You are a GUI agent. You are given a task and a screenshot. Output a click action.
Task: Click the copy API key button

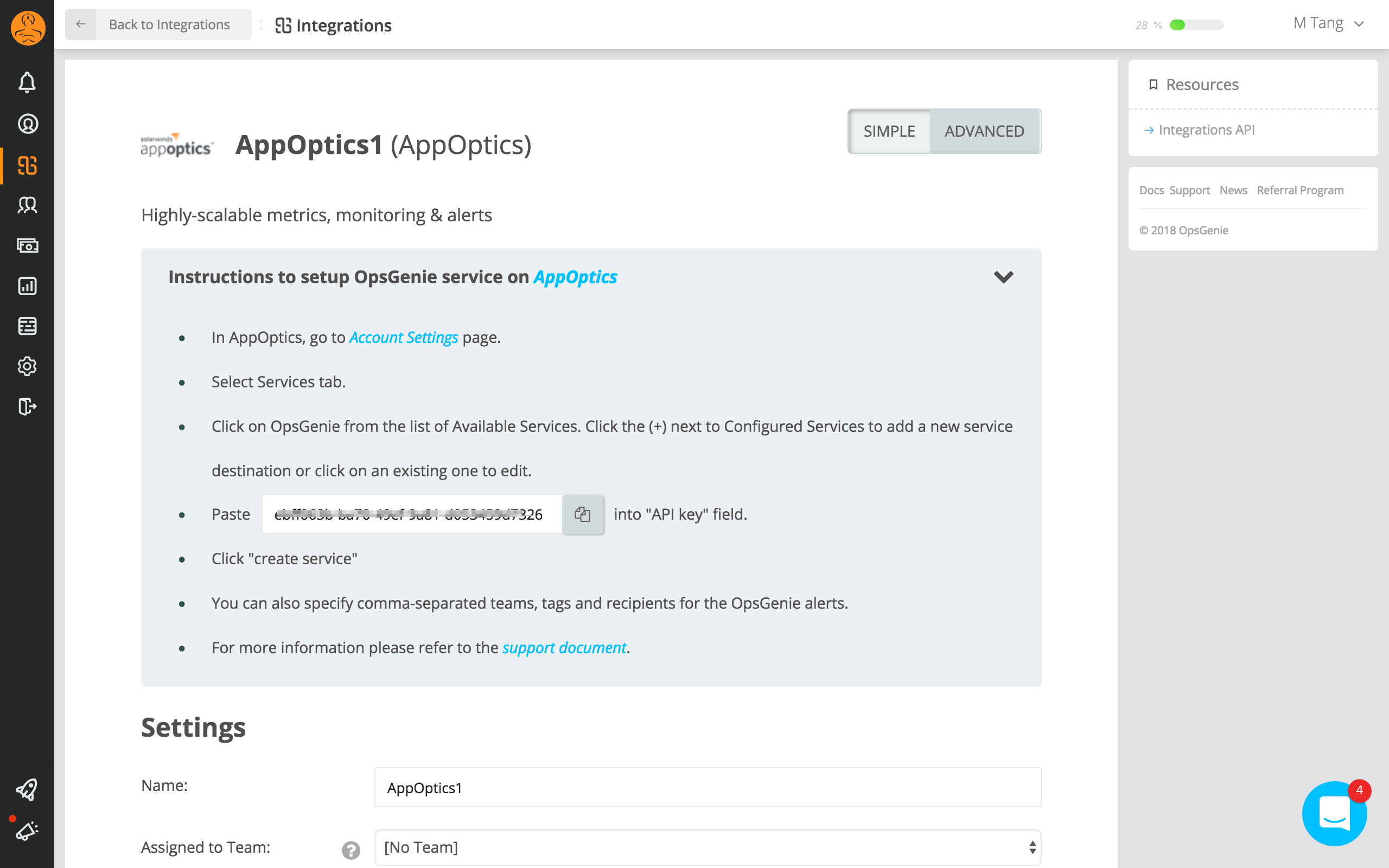pos(582,514)
